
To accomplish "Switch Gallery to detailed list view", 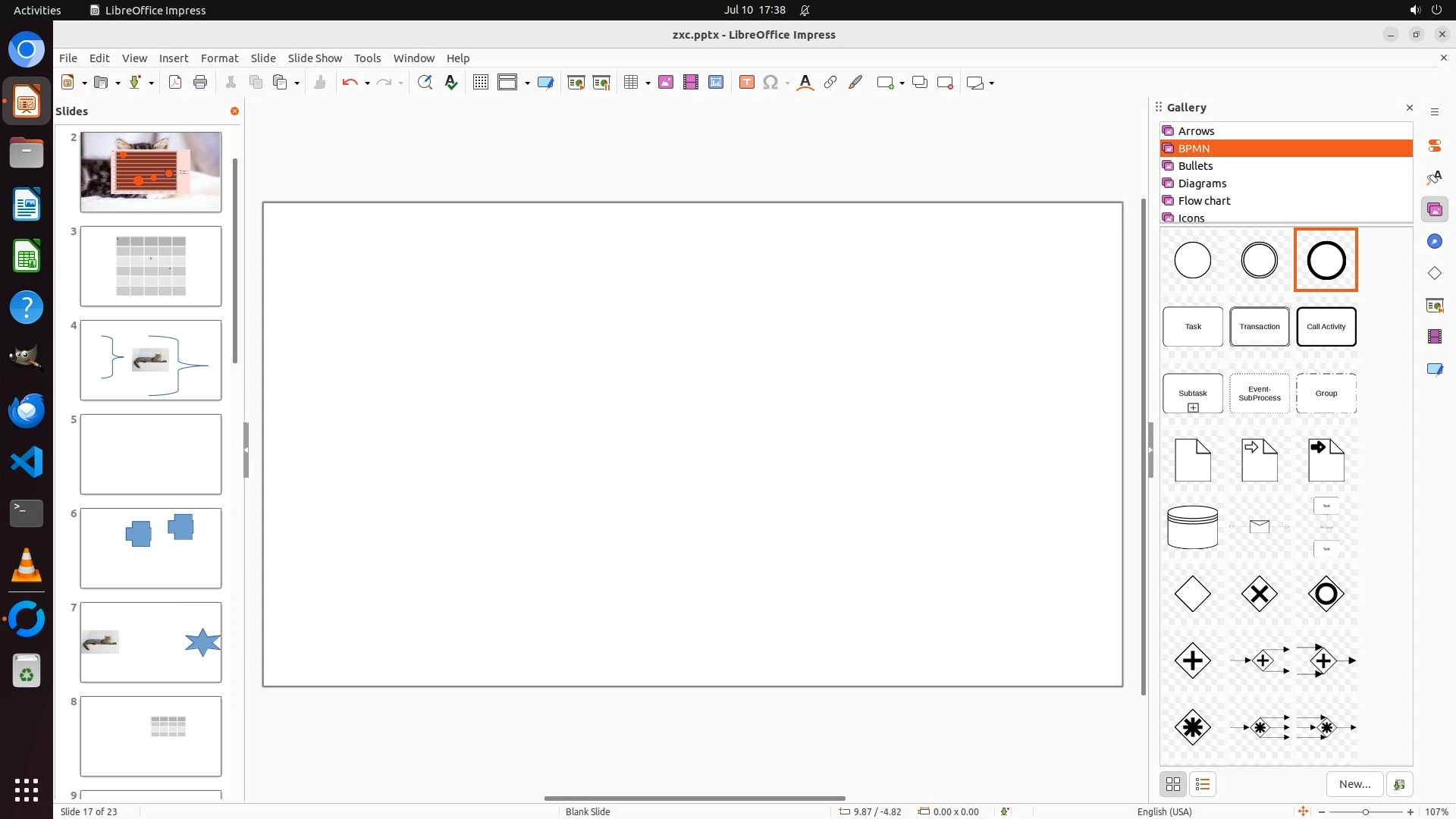I will [1203, 784].
